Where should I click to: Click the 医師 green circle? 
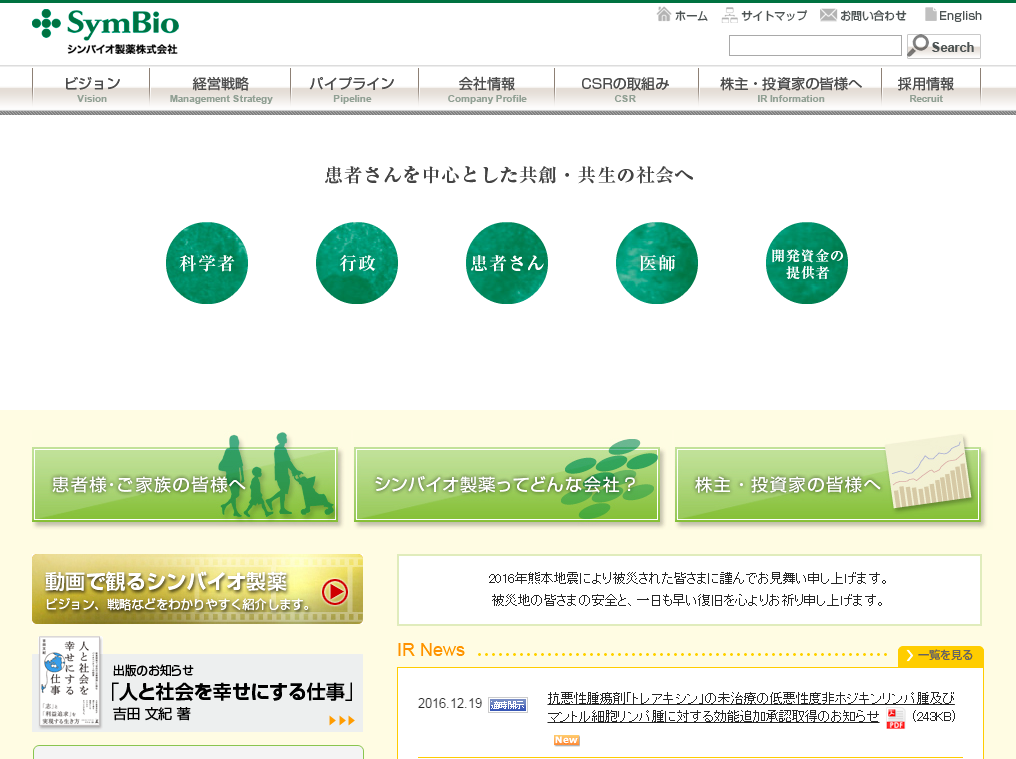click(x=657, y=263)
